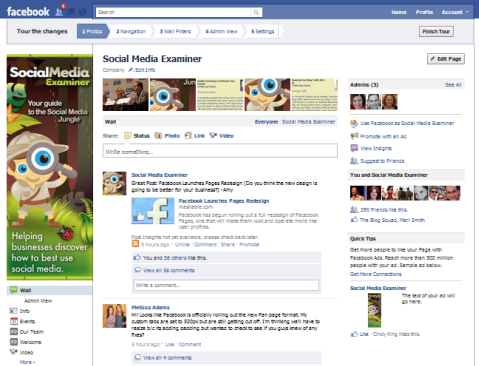The height and width of the screenshot is (366, 479).
Task: Select the Photo share option
Action: [x=167, y=136]
